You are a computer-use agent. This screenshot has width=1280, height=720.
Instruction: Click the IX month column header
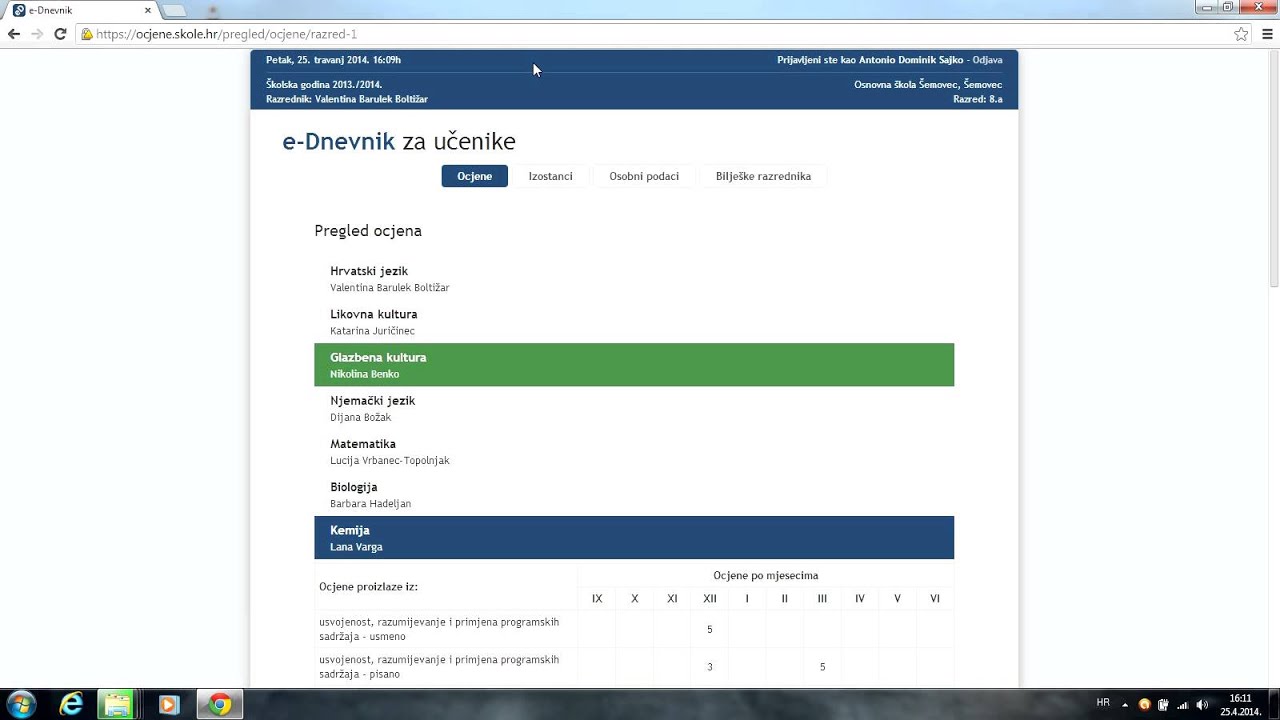pyautogui.click(x=597, y=599)
